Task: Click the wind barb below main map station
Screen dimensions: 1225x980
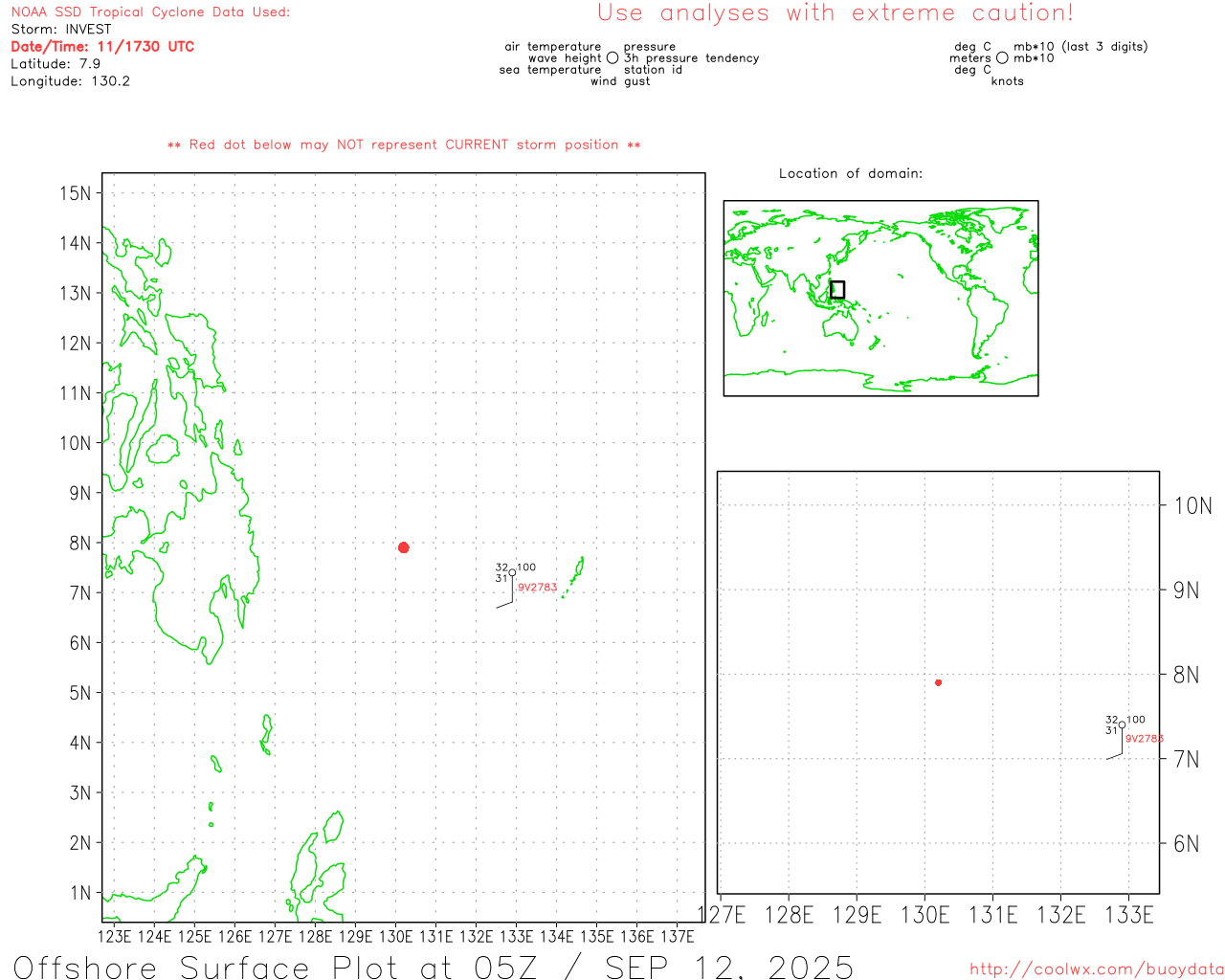Action: pyautogui.click(x=505, y=591)
